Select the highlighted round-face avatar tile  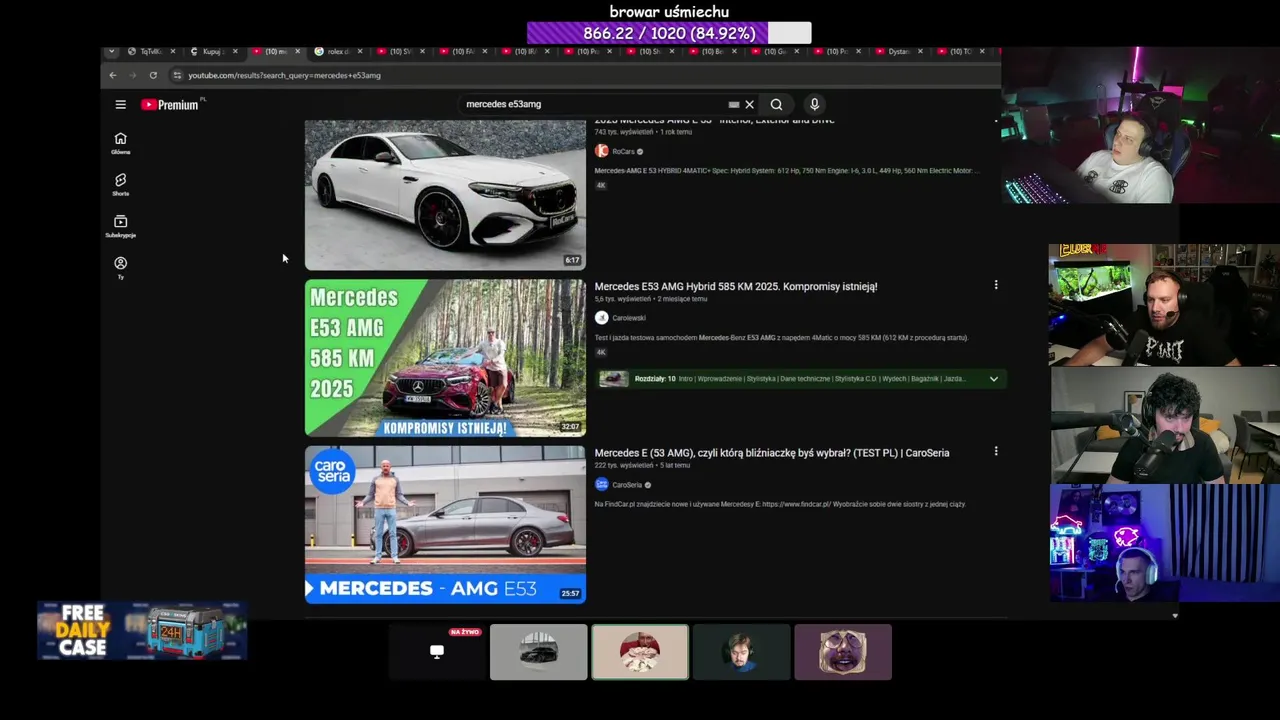point(640,652)
